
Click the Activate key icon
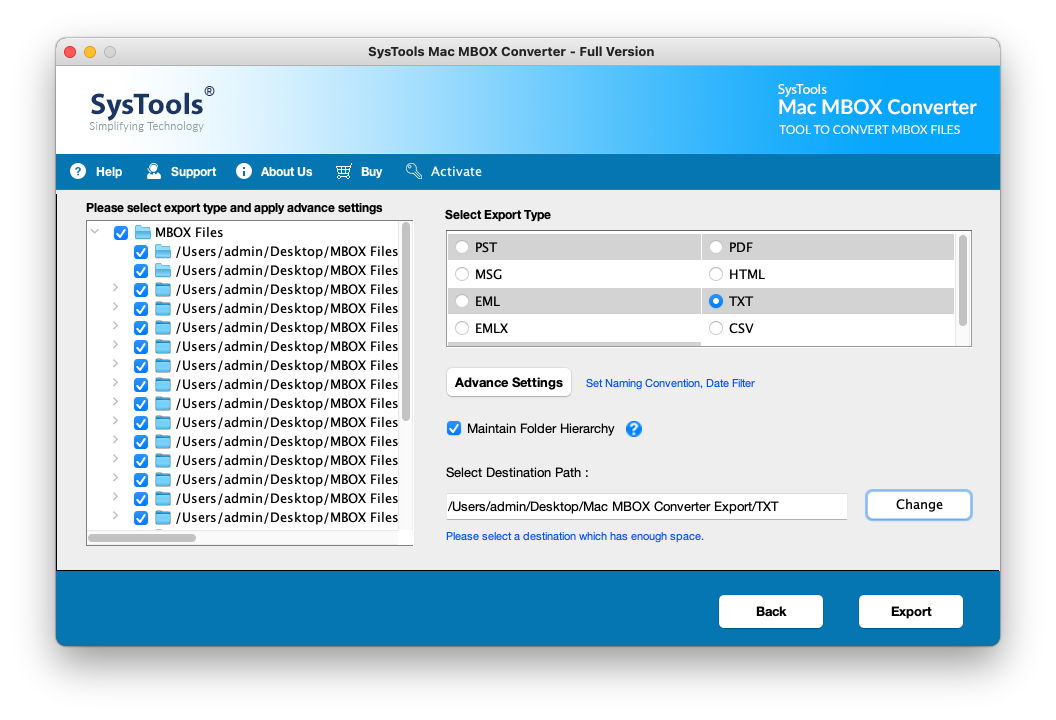coord(414,171)
